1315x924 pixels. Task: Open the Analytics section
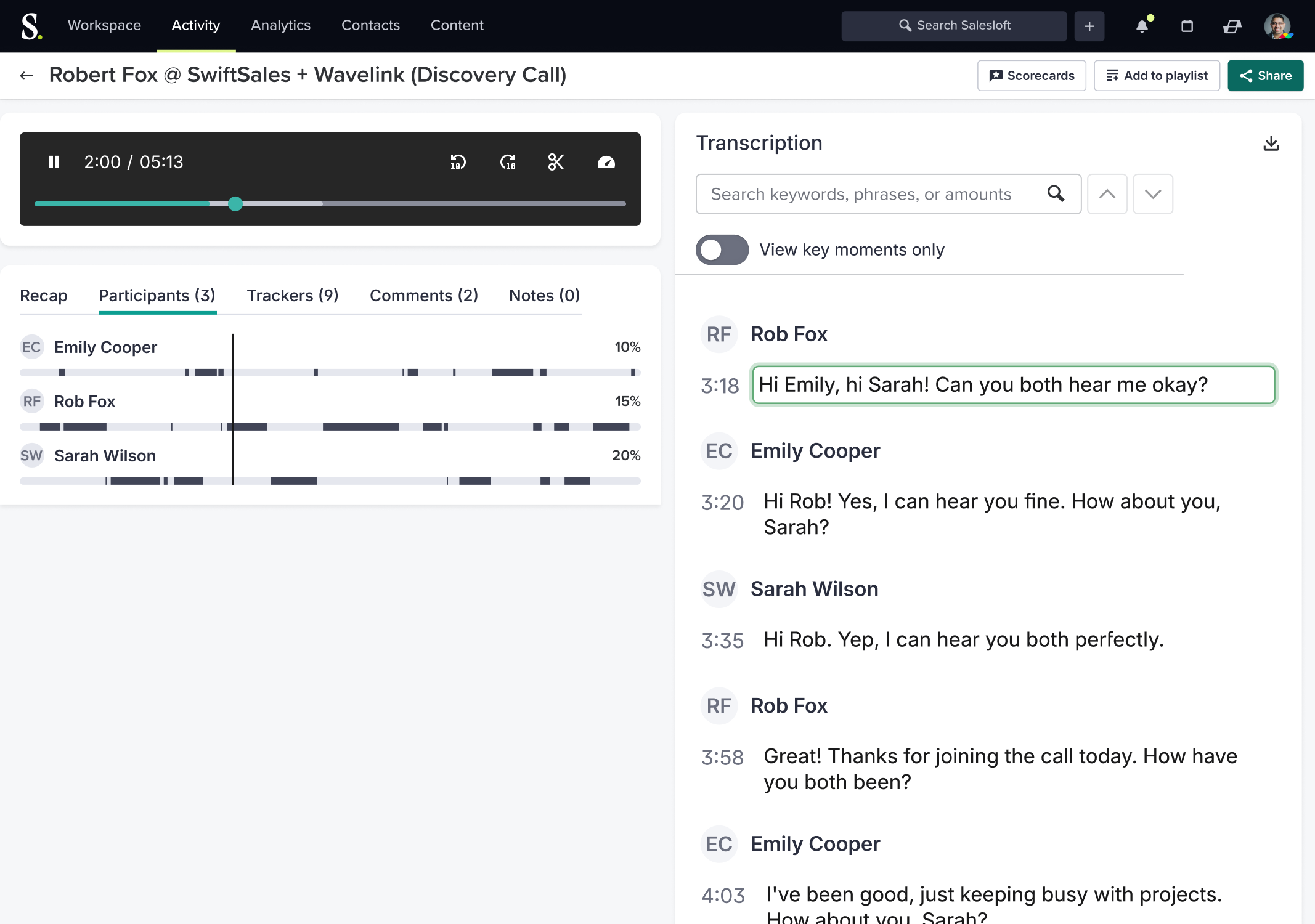(x=280, y=25)
